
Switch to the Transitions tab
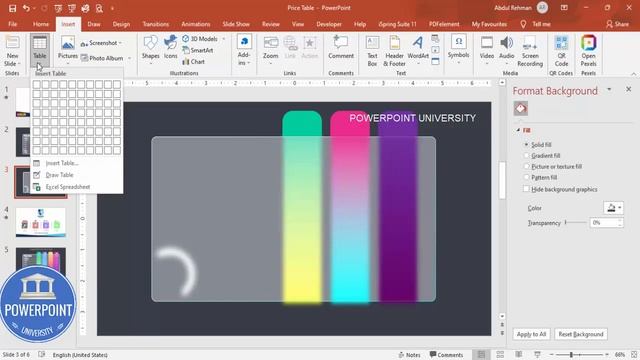156,24
